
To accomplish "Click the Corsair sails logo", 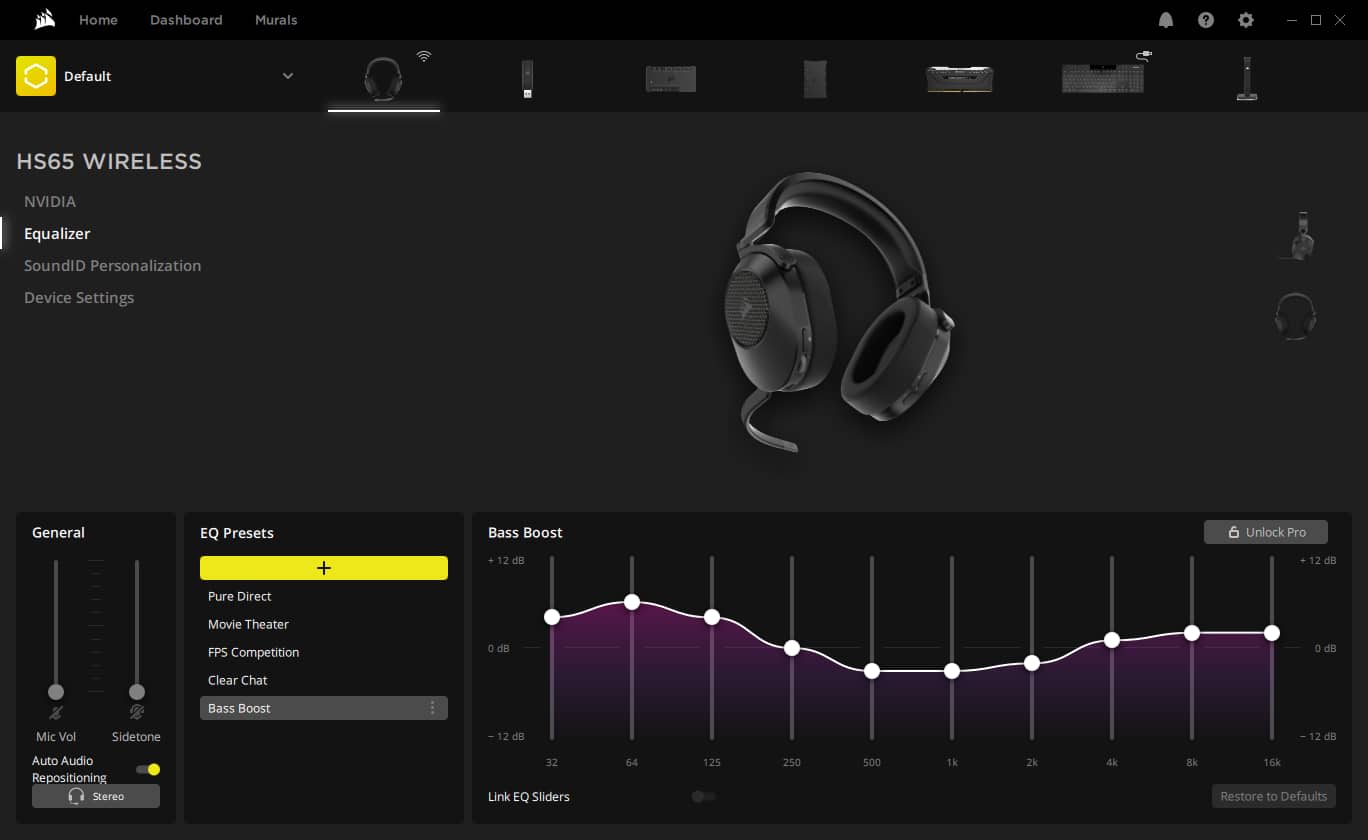I will point(43,20).
